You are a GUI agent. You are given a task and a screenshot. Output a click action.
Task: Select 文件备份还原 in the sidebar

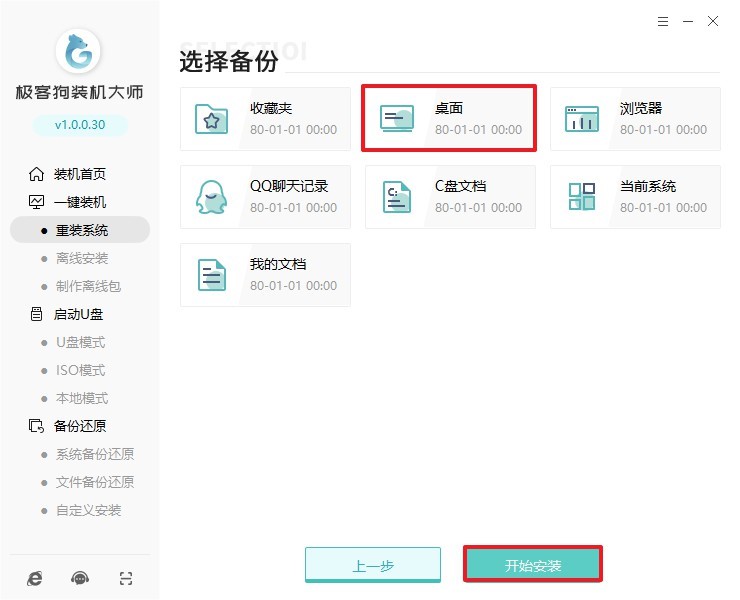click(x=95, y=482)
